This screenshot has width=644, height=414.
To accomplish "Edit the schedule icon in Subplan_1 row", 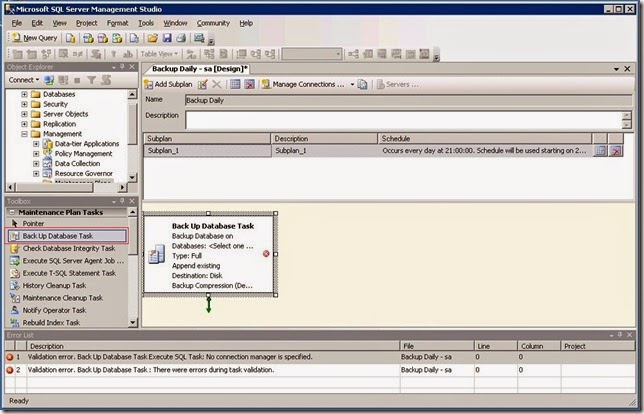I will 600,151.
